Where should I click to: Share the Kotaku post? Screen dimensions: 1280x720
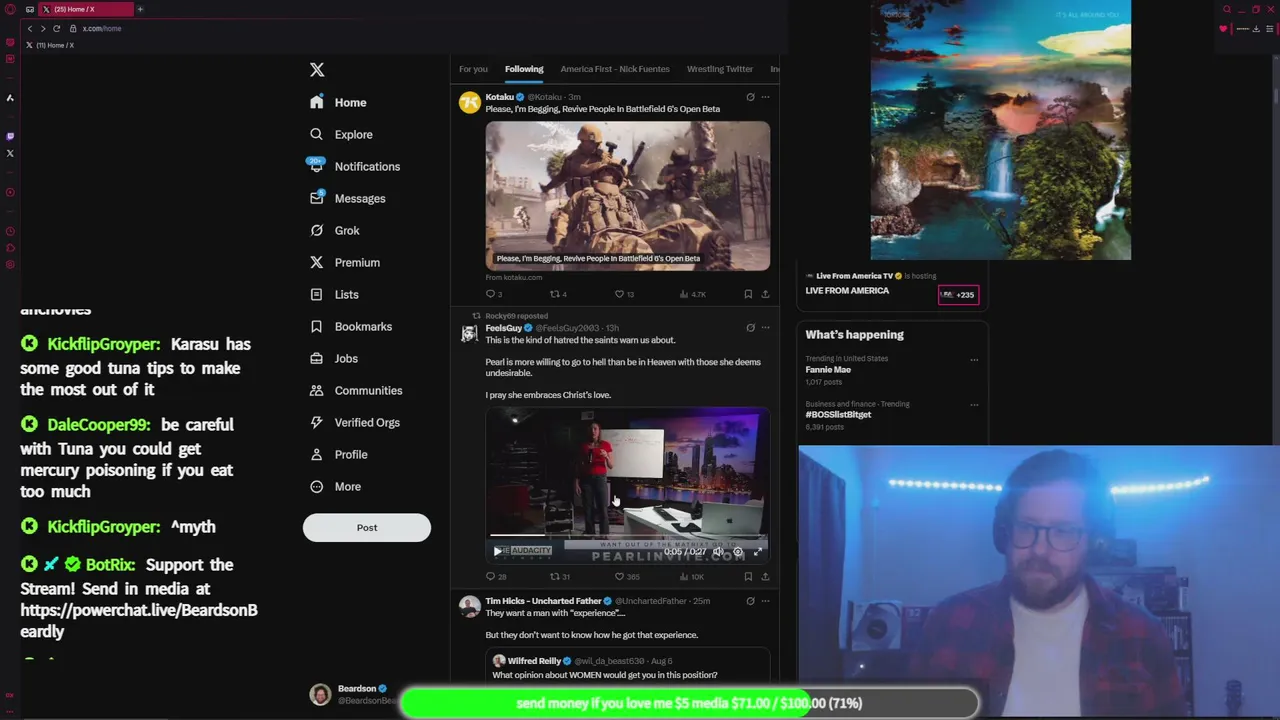[765, 294]
